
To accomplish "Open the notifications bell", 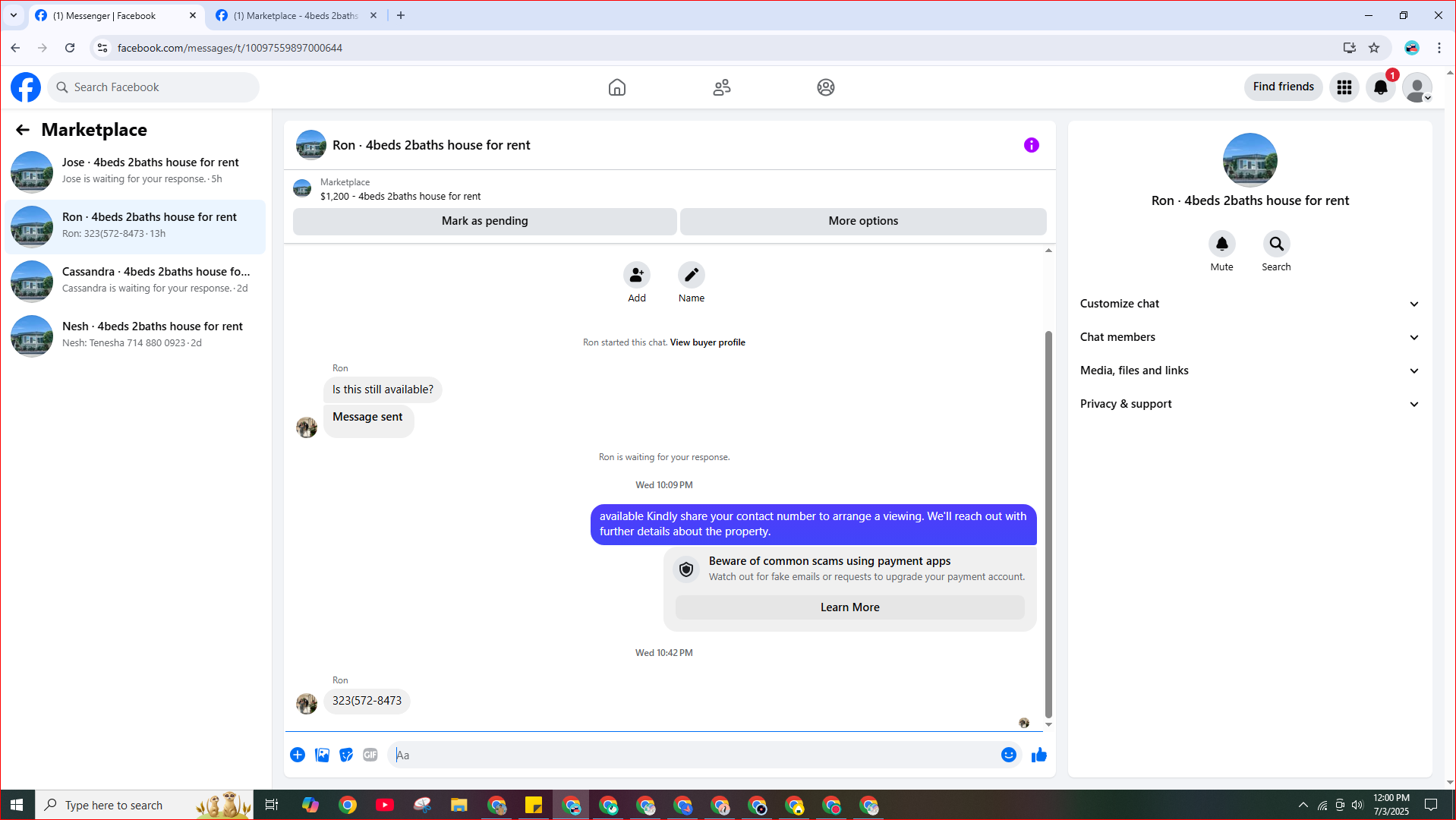I will (1381, 87).
